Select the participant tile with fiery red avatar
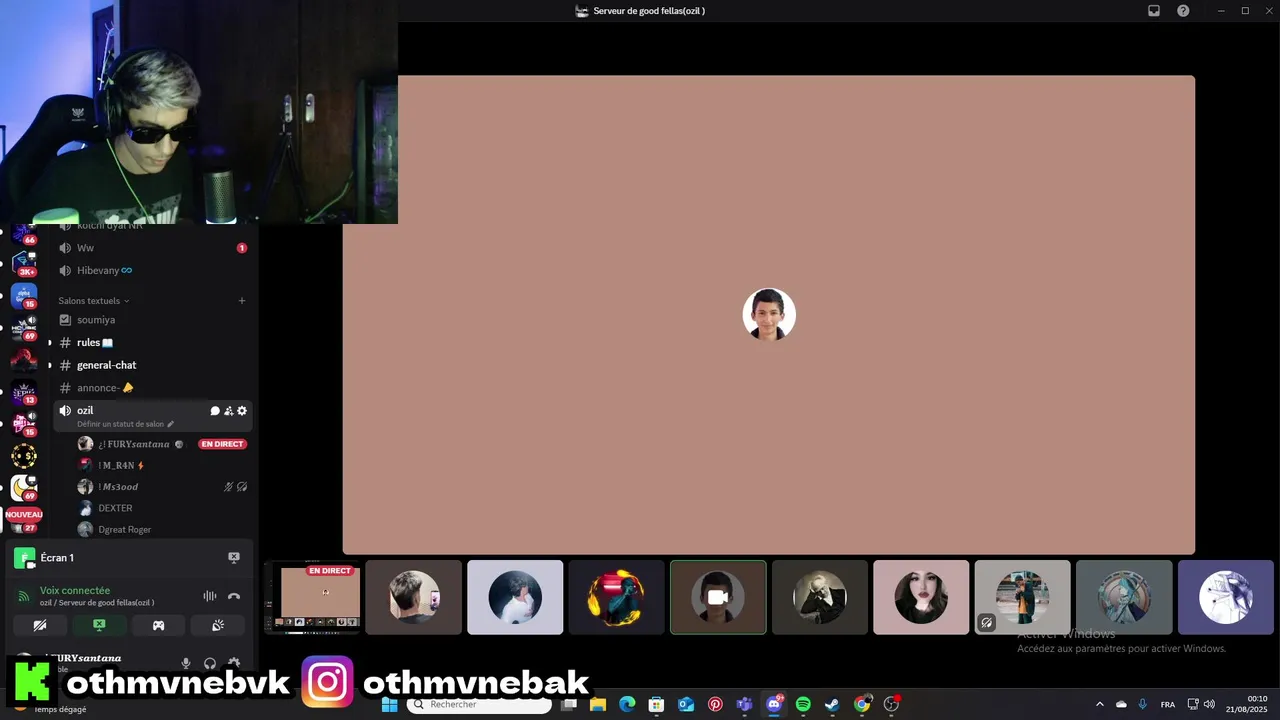Screen dimensions: 1280x720 pos(616,597)
